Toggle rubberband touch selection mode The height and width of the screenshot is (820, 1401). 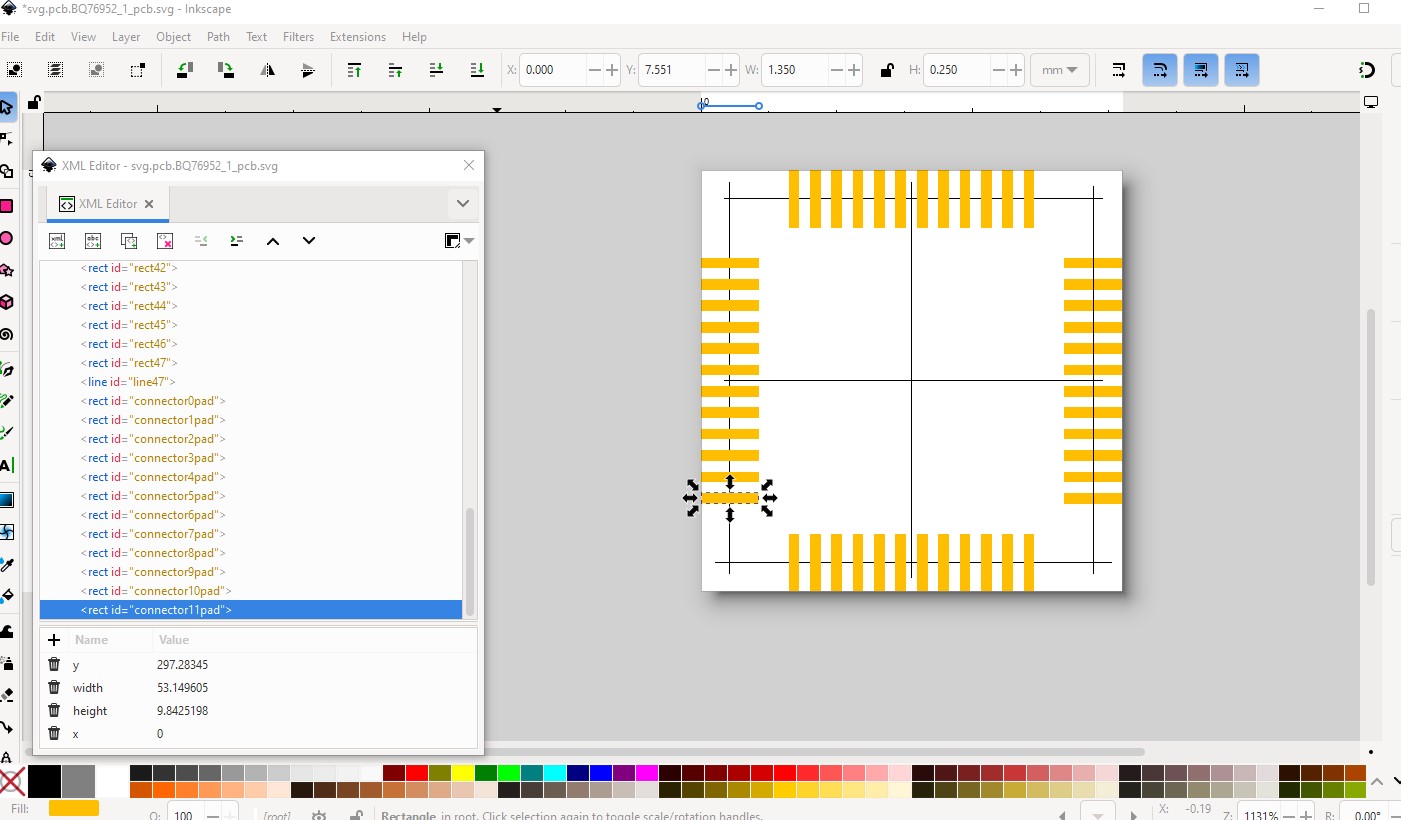pos(138,70)
